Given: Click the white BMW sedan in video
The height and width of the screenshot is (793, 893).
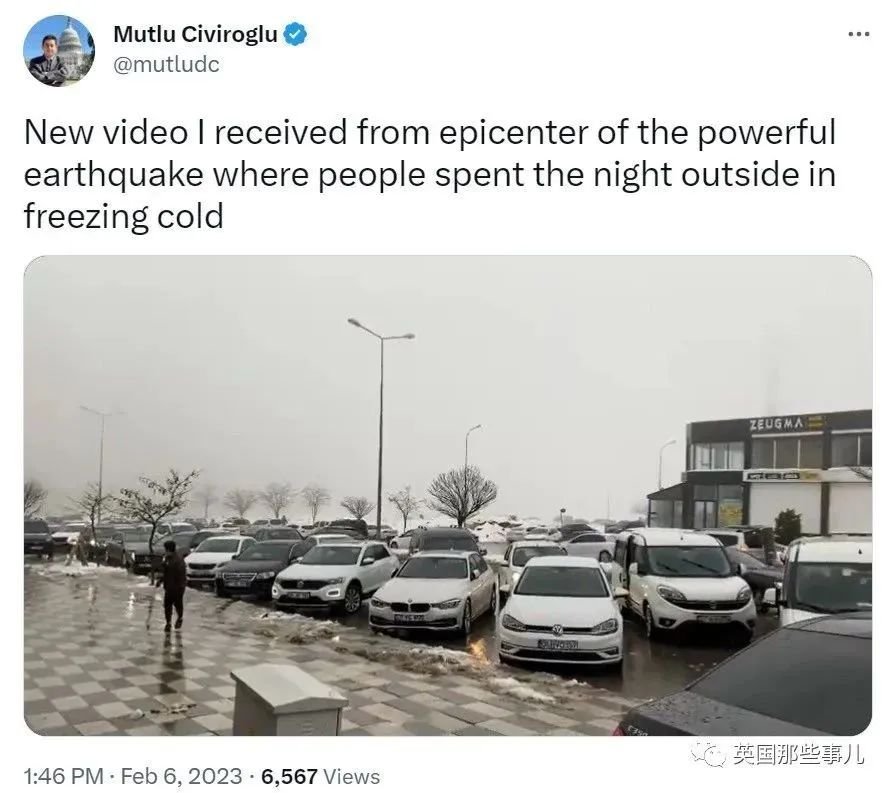Looking at the screenshot, I should tap(433, 592).
